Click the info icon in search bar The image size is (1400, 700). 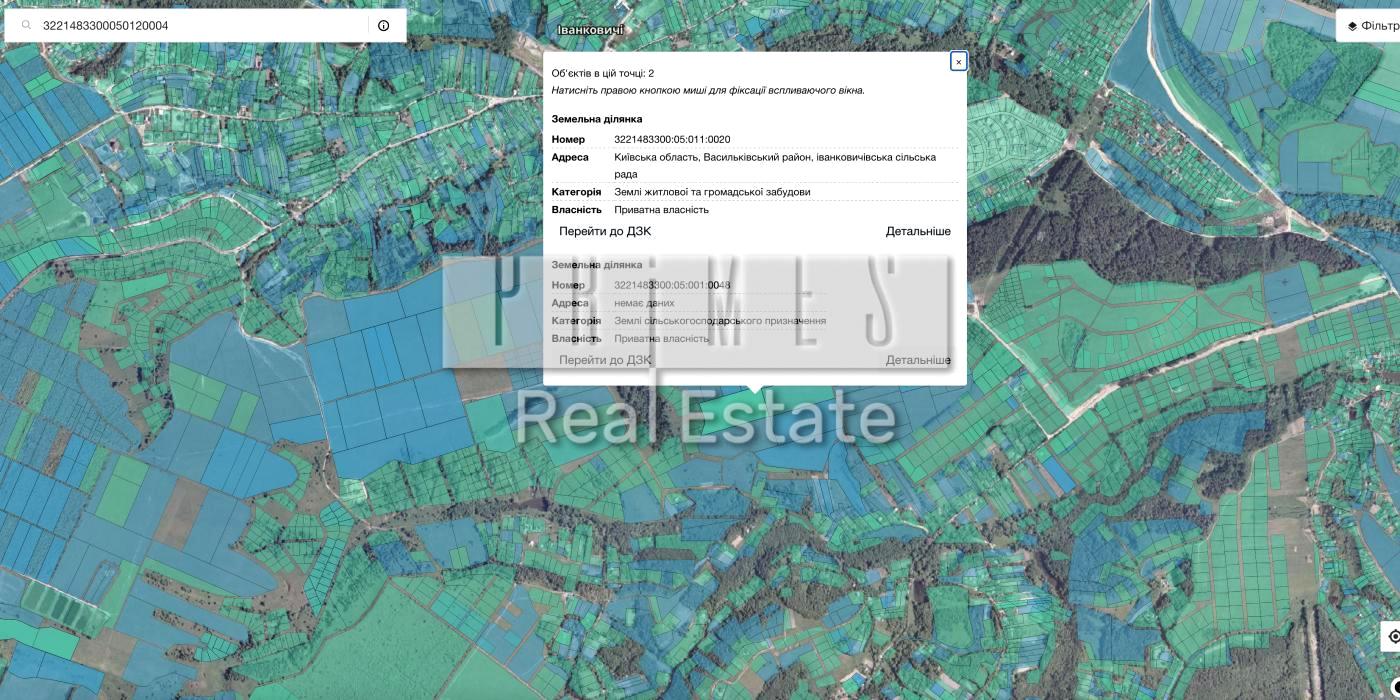384,26
